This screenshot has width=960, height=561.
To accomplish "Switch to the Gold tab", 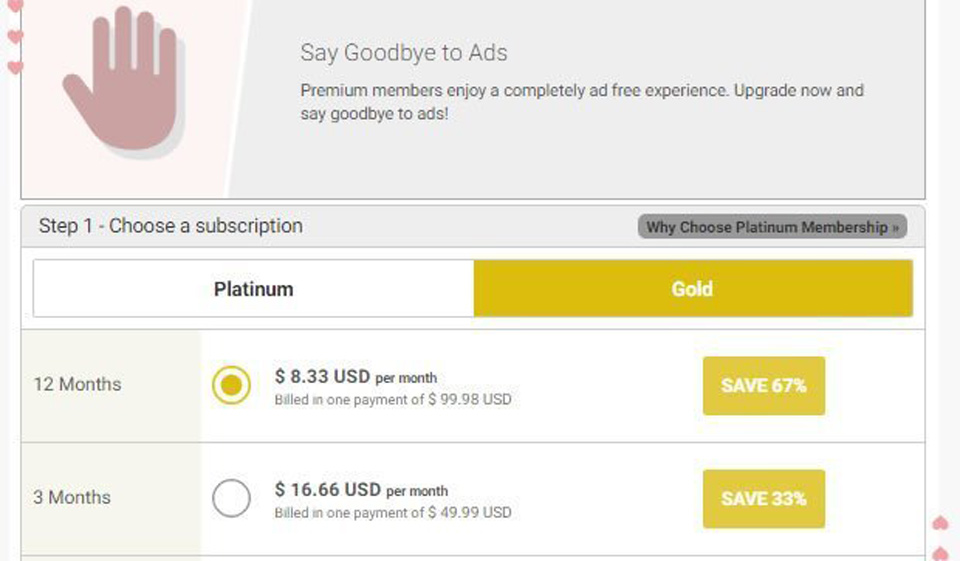I will tap(692, 289).
